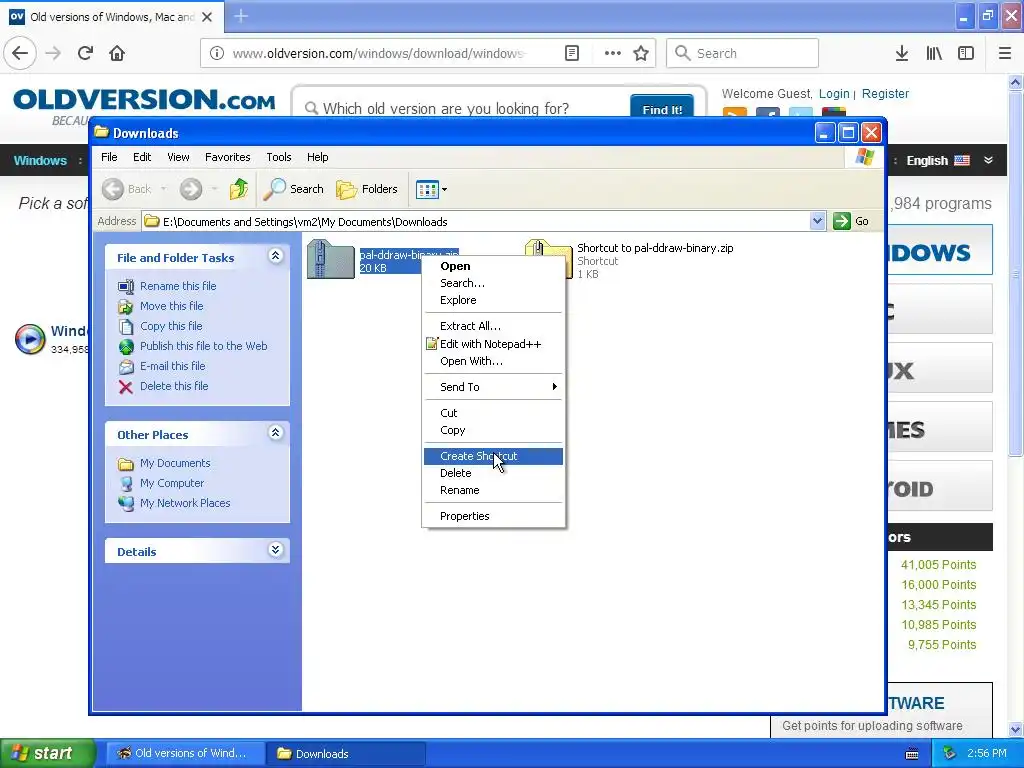1024x768 pixels.
Task: Collapse Other Places panel
Action: click(x=276, y=432)
